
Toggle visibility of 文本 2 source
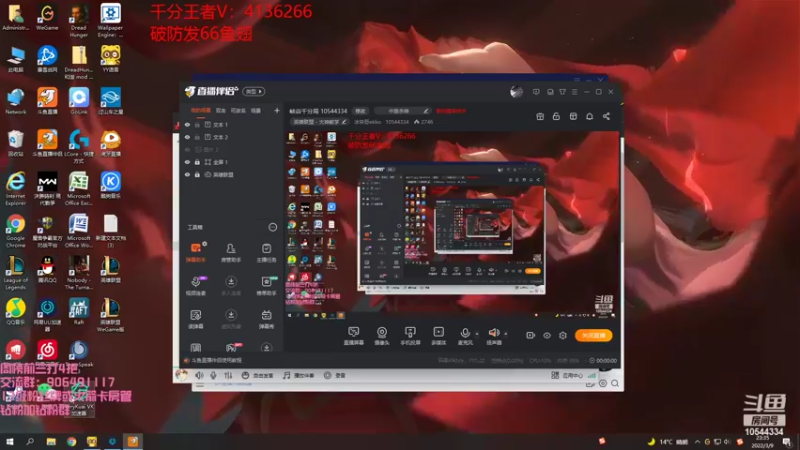tap(187, 137)
